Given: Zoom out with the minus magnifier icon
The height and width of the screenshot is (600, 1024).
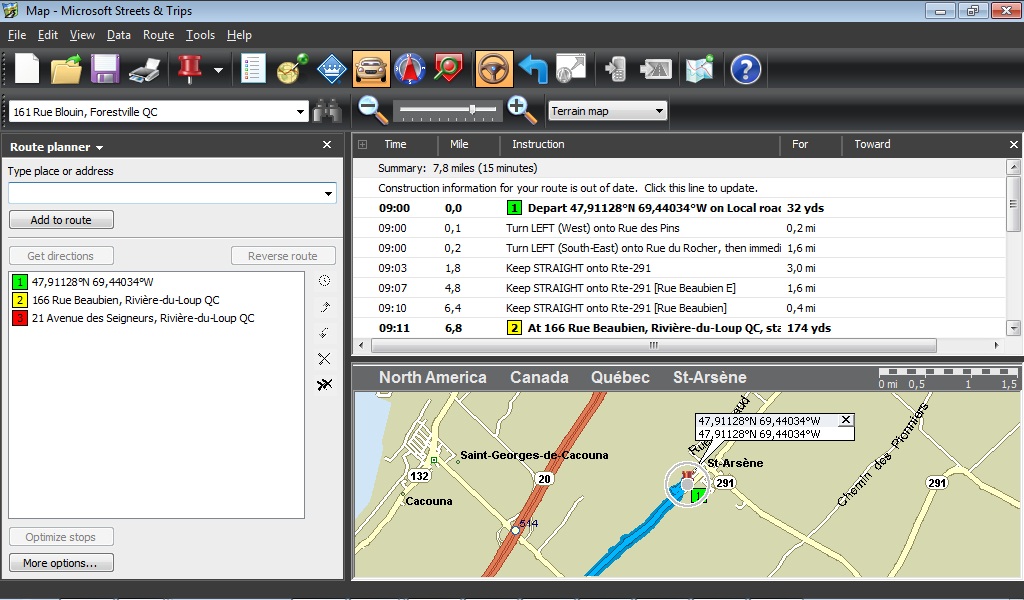Looking at the screenshot, I should click(373, 110).
